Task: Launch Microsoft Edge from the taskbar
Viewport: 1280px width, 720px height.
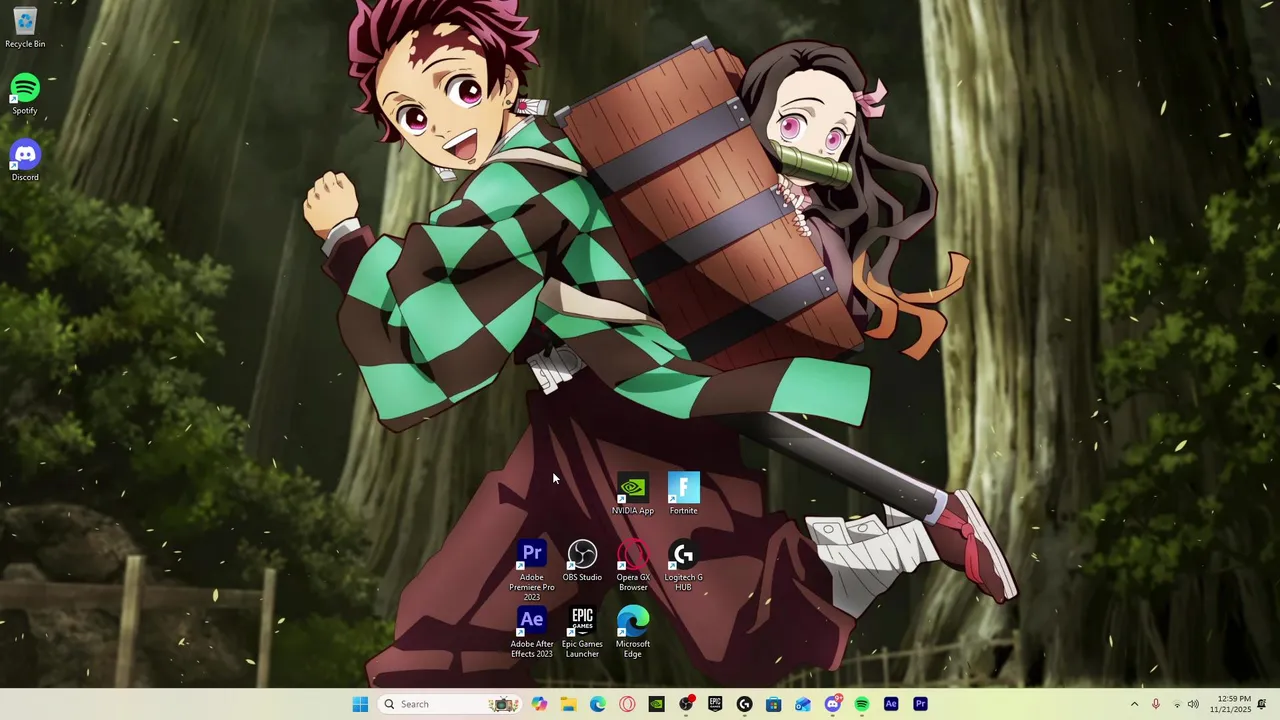Action: coord(598,704)
